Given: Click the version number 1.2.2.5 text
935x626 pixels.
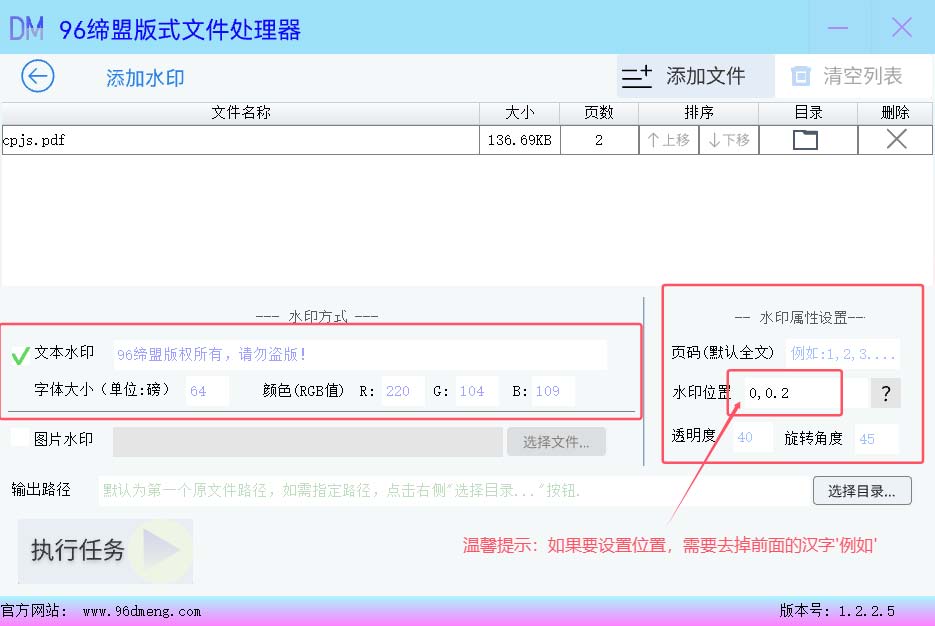Looking at the screenshot, I should [x=866, y=611].
